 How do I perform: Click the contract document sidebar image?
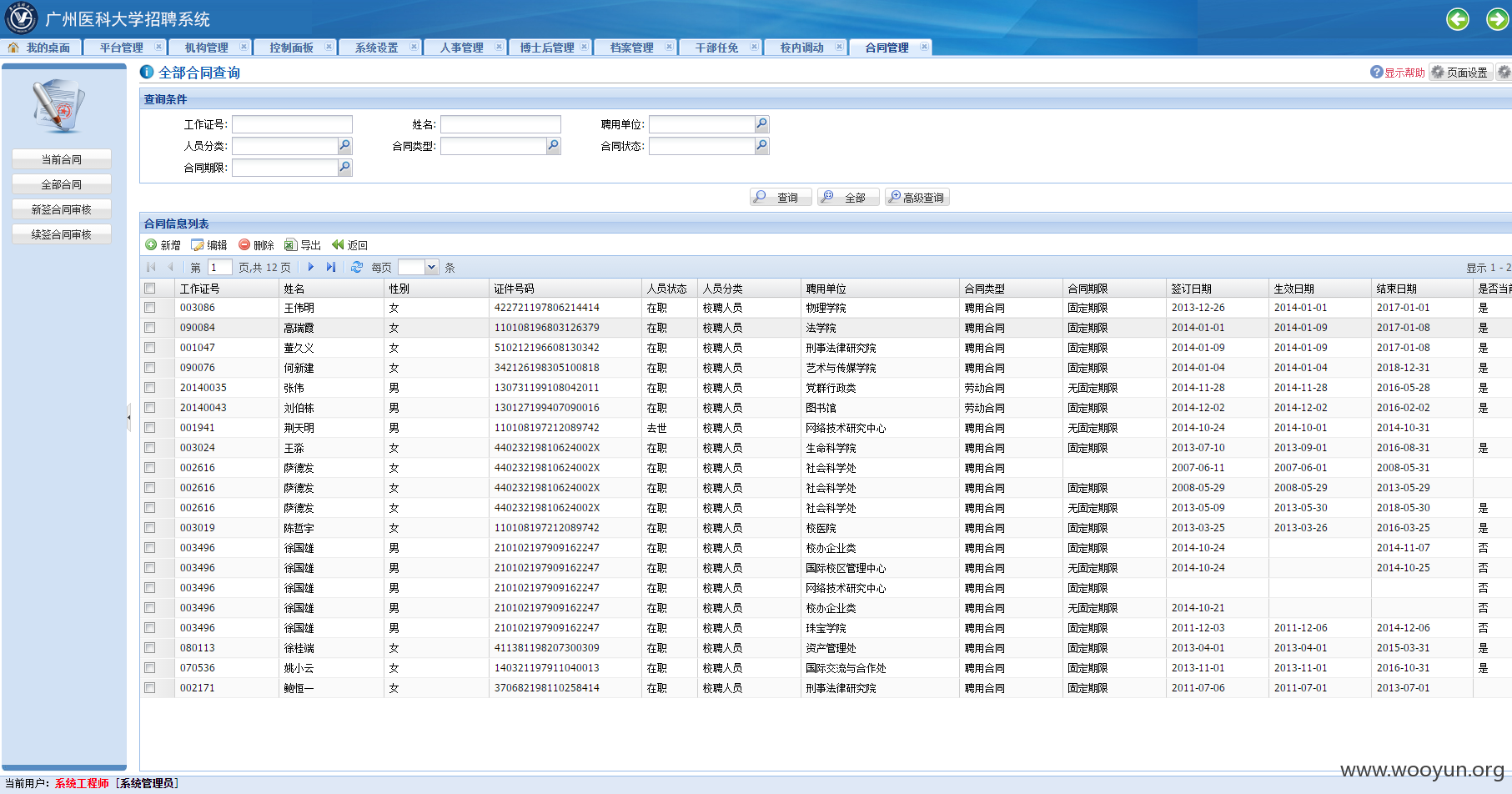pyautogui.click(x=59, y=106)
